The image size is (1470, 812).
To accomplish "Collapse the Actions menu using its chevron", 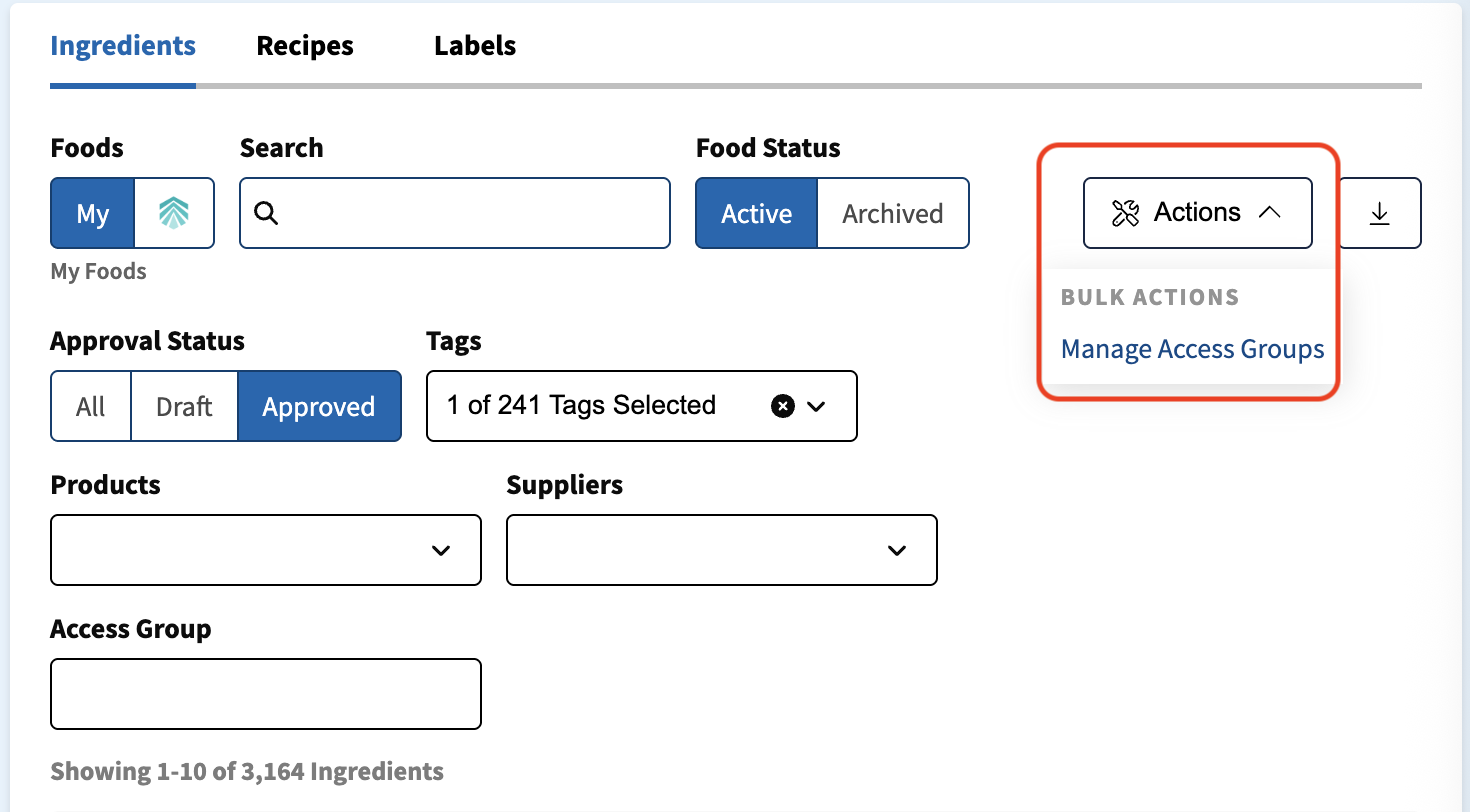I will (x=1269, y=213).
